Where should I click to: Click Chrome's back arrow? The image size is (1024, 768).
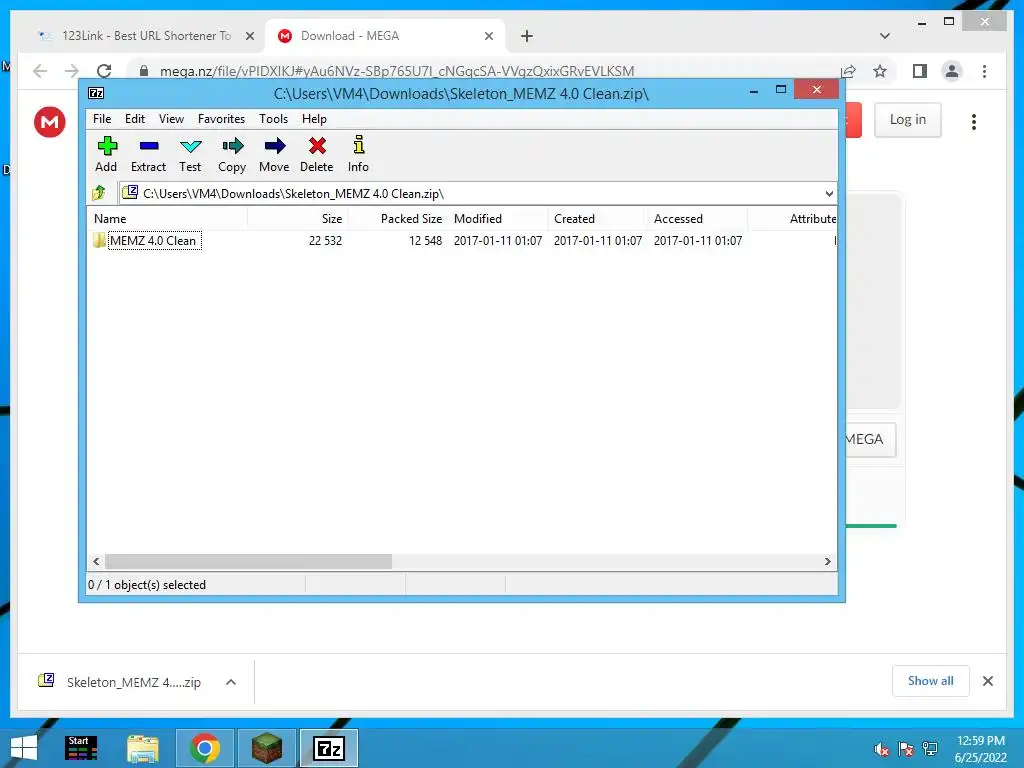click(40, 71)
